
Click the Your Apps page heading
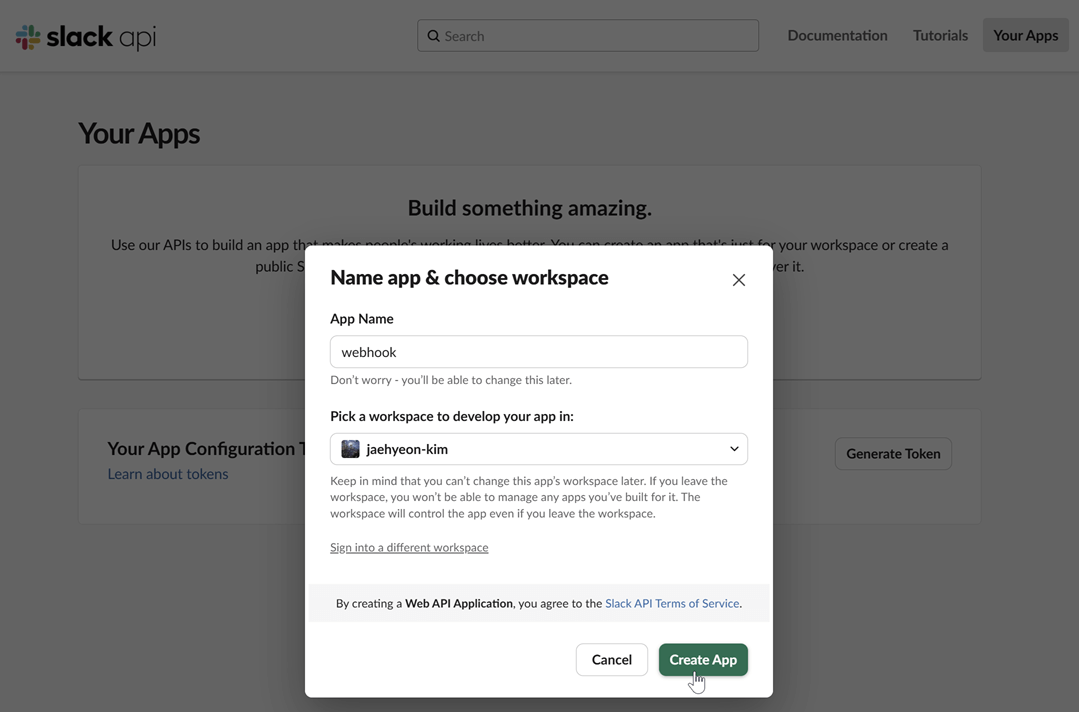pos(138,132)
